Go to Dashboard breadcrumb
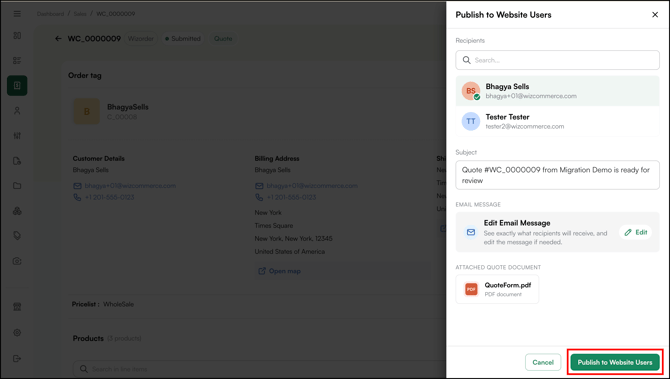Screen dimensions: 670x379 click(50, 14)
